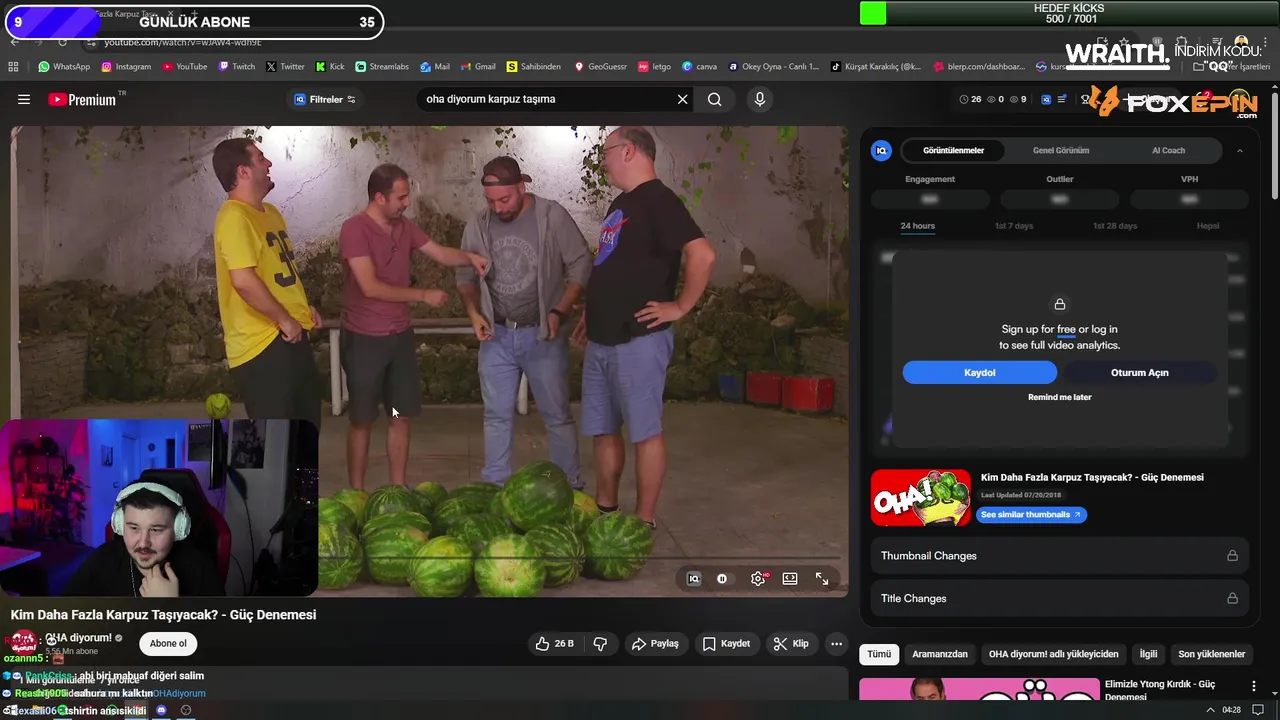Open the YouTube bookmark

[x=184, y=67]
